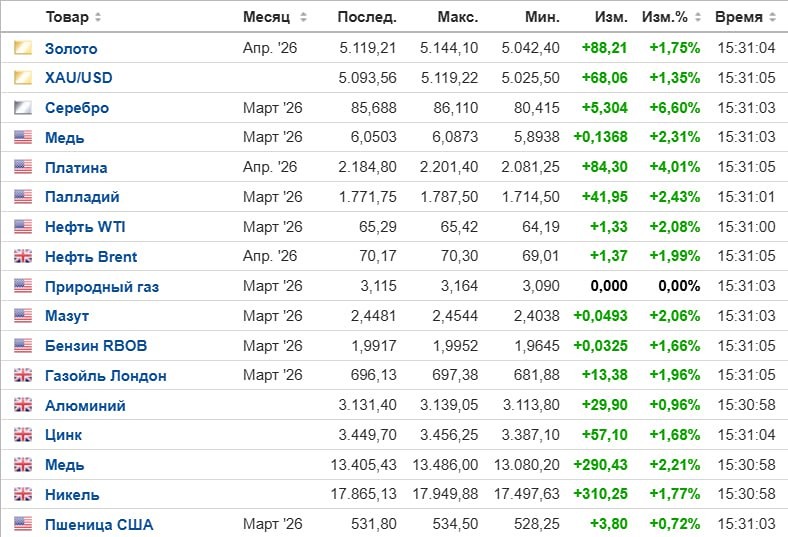Click the silver bar icon beside Серебро
The height and width of the screenshot is (537, 788).
coord(23,108)
